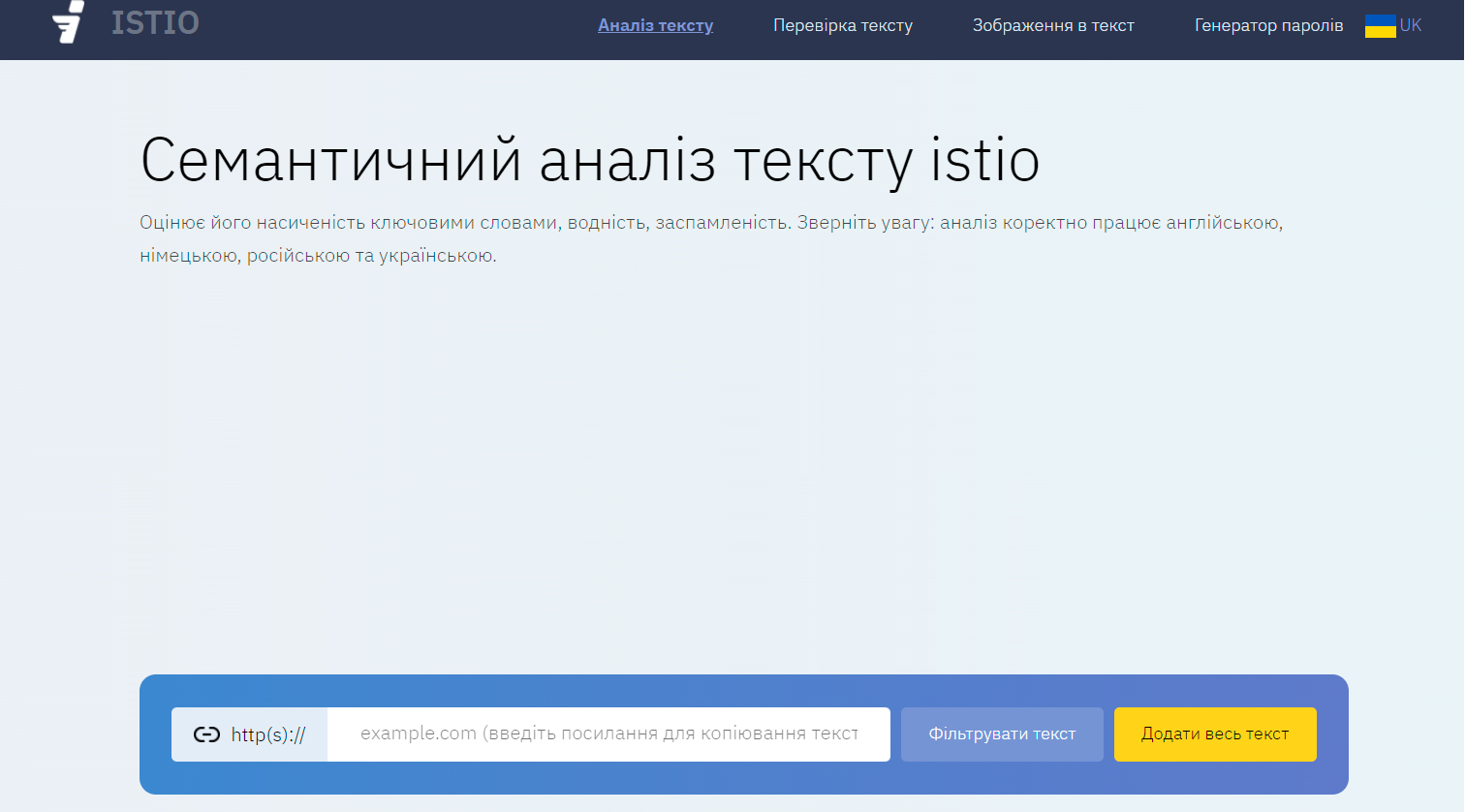Open the UK language selector
This screenshot has width=1466, height=812.
[1411, 25]
